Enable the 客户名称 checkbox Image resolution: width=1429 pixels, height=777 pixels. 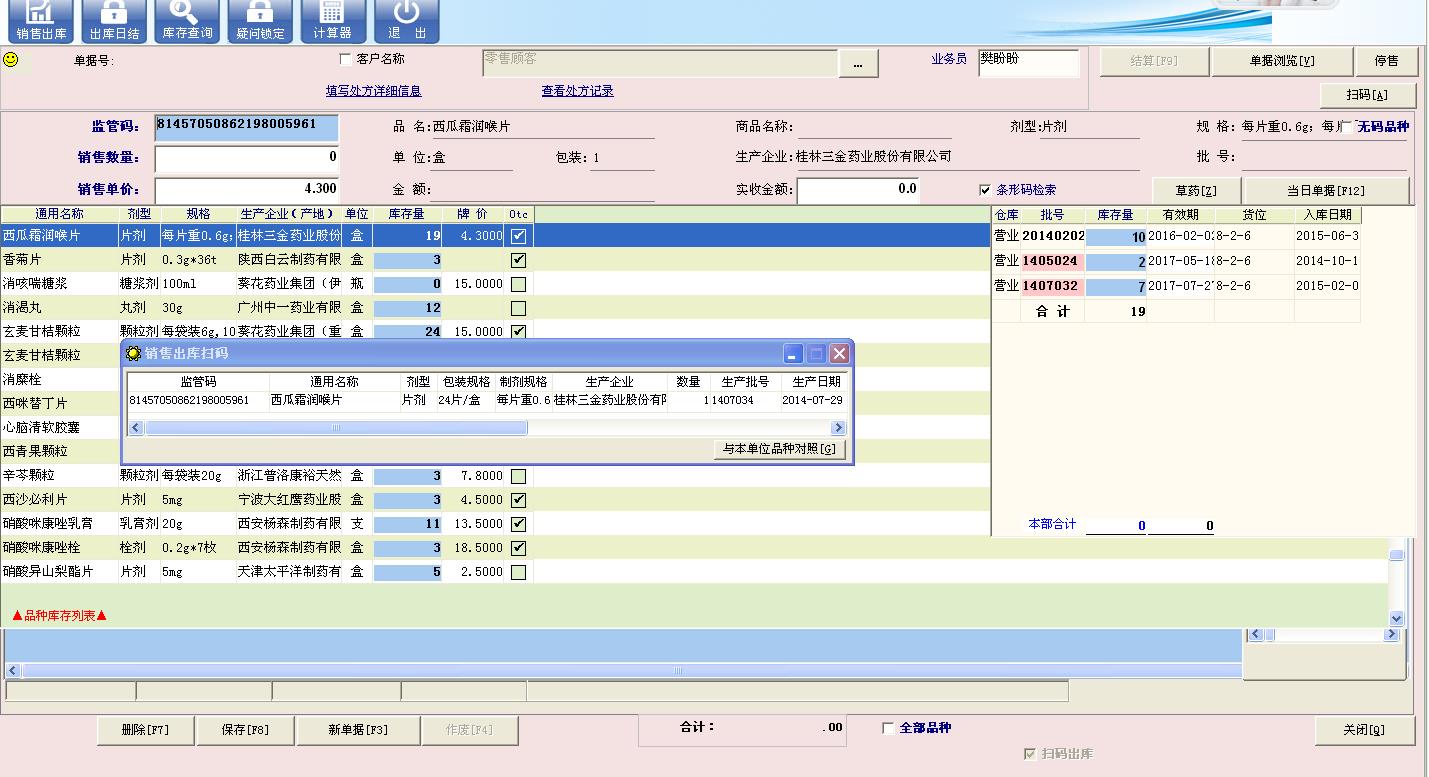coord(346,60)
